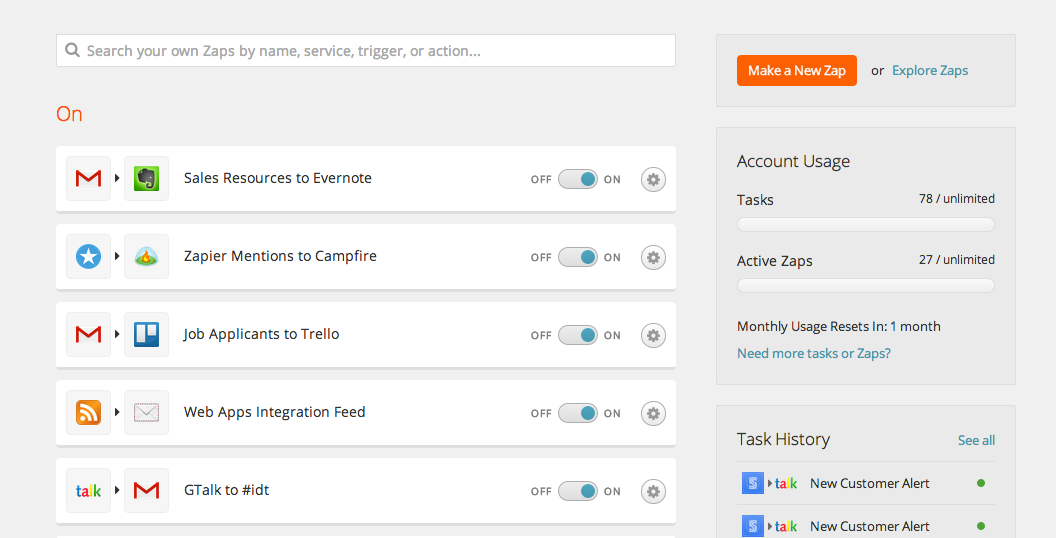Click the Task History heading
Image resolution: width=1056 pixels, height=538 pixels.
(x=783, y=439)
